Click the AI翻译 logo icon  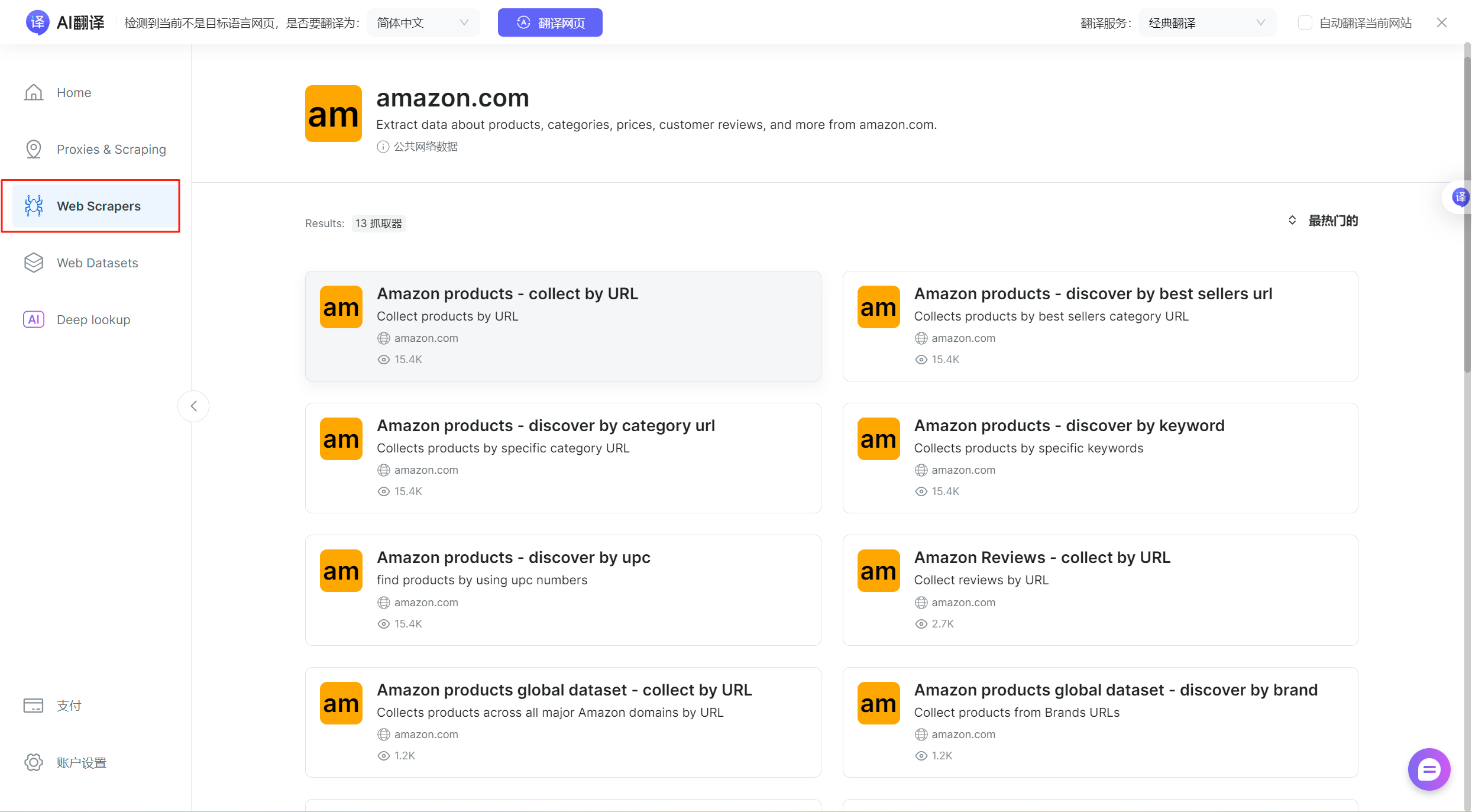pos(37,22)
